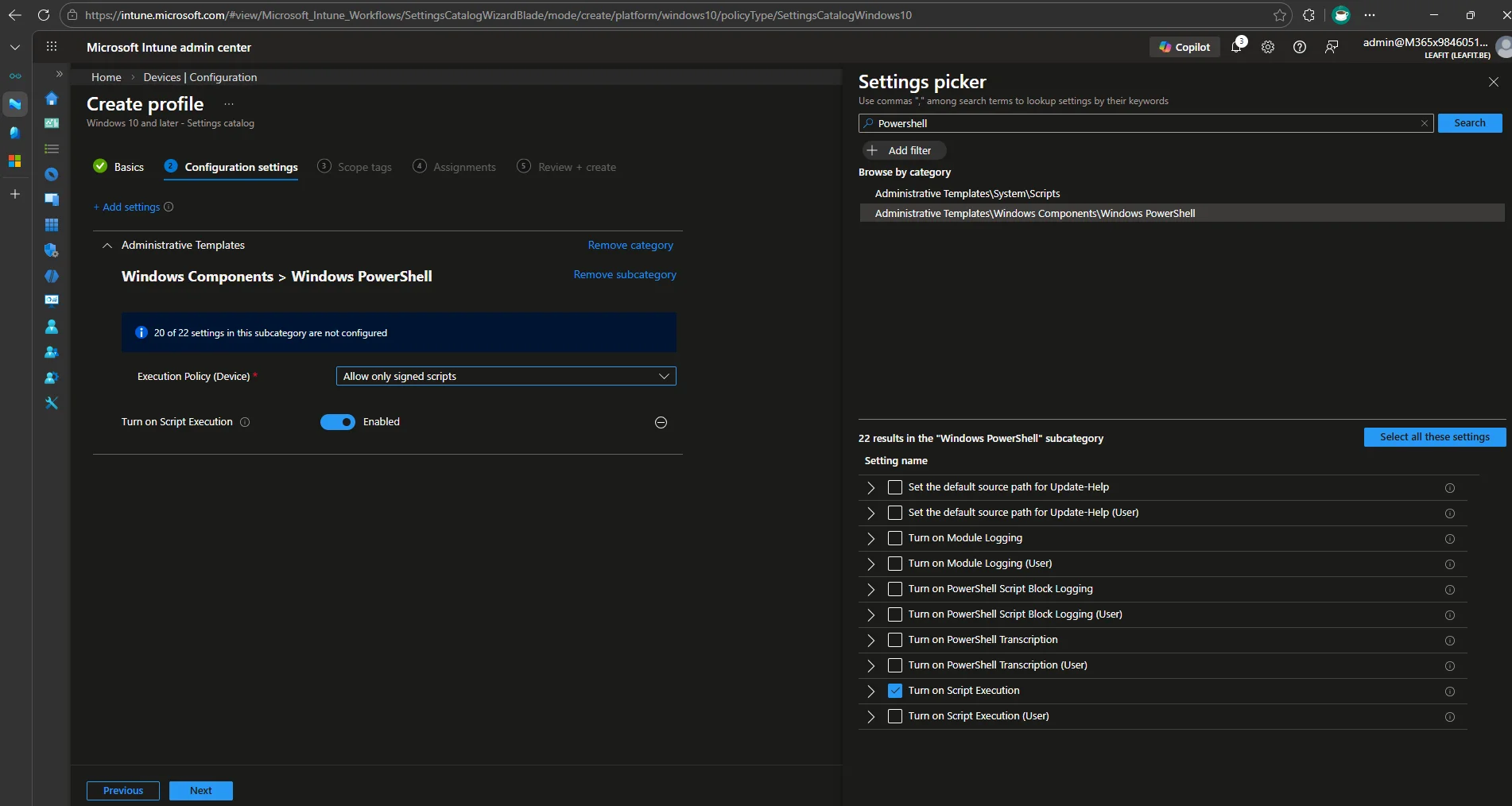The image size is (1512, 806).
Task: Open the Users section in the sidebar
Action: 51,326
